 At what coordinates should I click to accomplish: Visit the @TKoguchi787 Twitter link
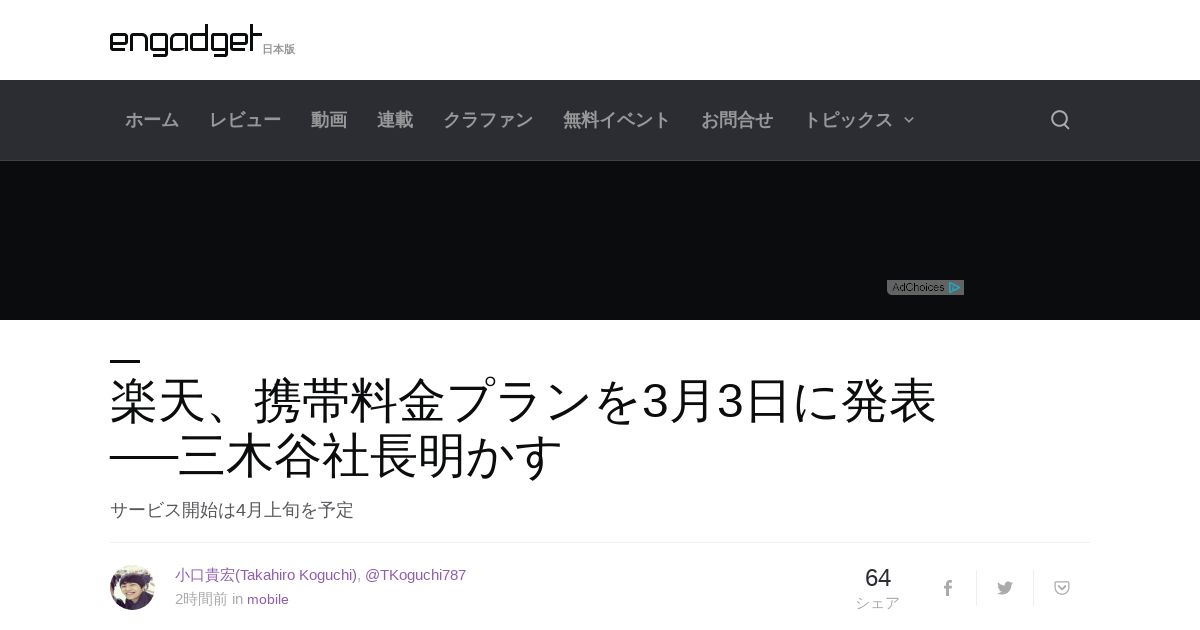point(416,575)
